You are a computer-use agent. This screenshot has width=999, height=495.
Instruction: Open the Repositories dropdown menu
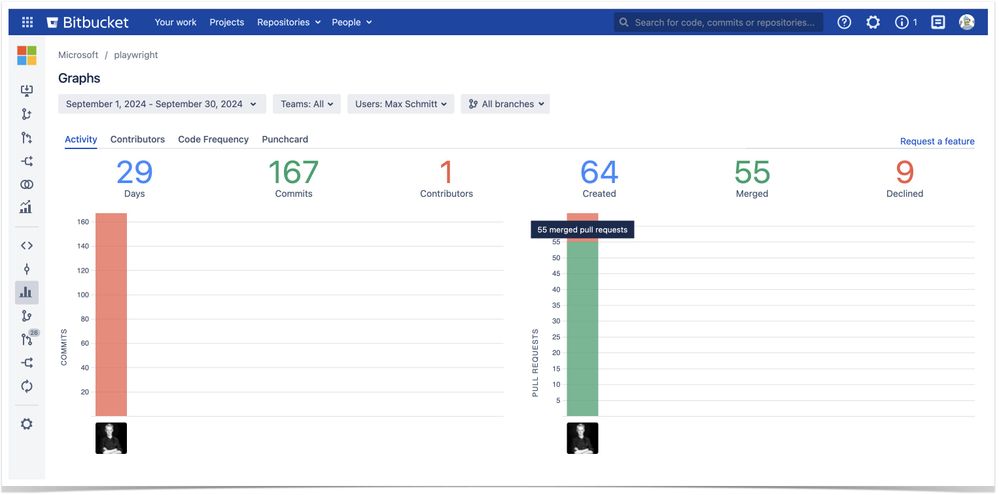(x=289, y=22)
